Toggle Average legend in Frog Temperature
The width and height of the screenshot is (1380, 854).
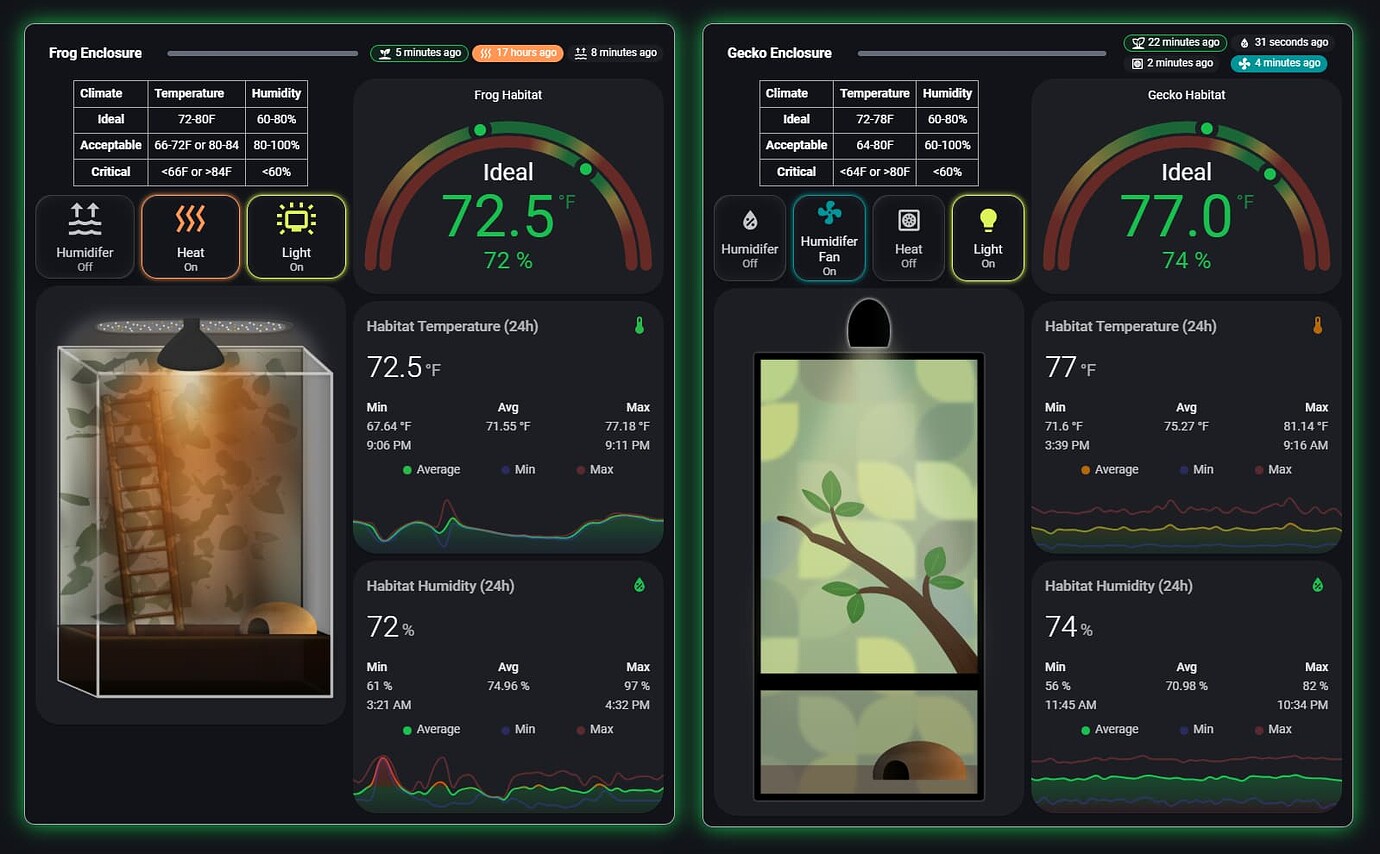coord(431,470)
